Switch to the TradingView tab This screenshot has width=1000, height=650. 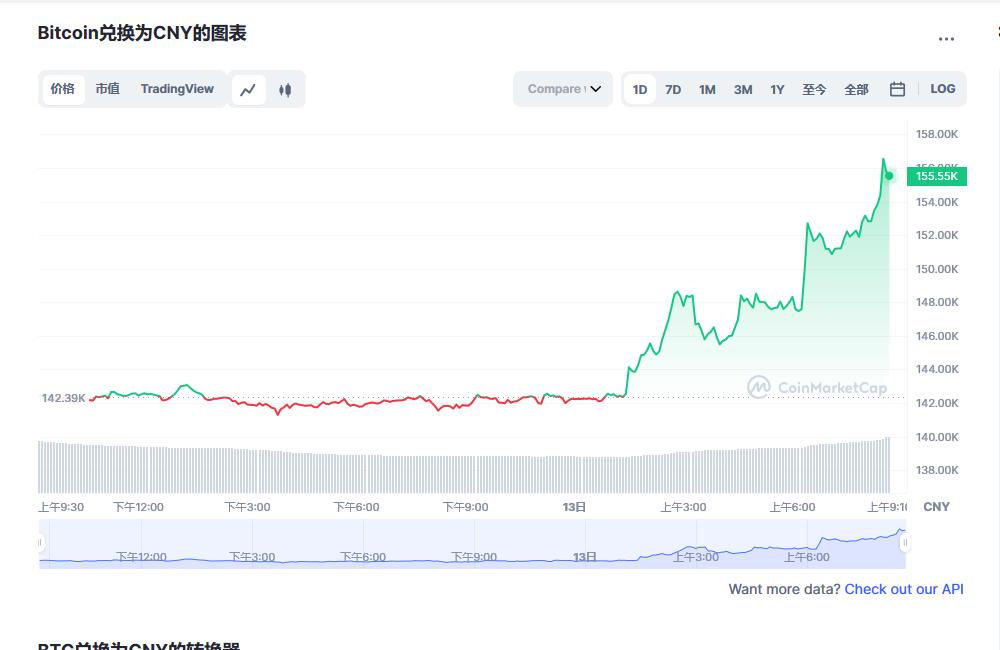click(x=177, y=89)
